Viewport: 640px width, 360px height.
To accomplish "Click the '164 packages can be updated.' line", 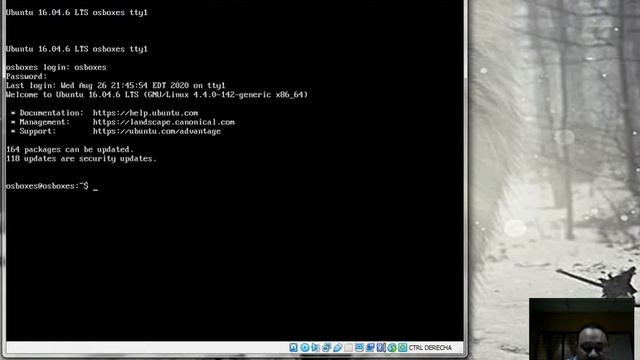I will click(x=70, y=149).
